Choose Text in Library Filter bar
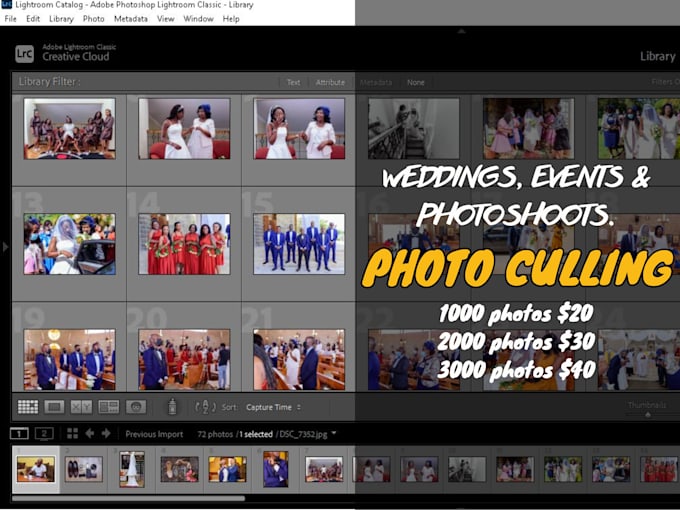The width and height of the screenshot is (680, 510). pos(293,82)
